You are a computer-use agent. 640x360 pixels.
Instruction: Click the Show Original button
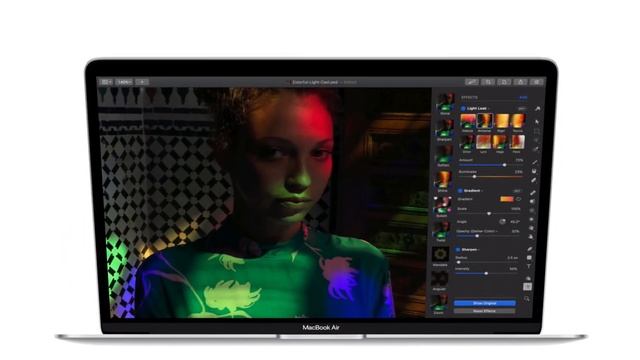[x=484, y=303]
